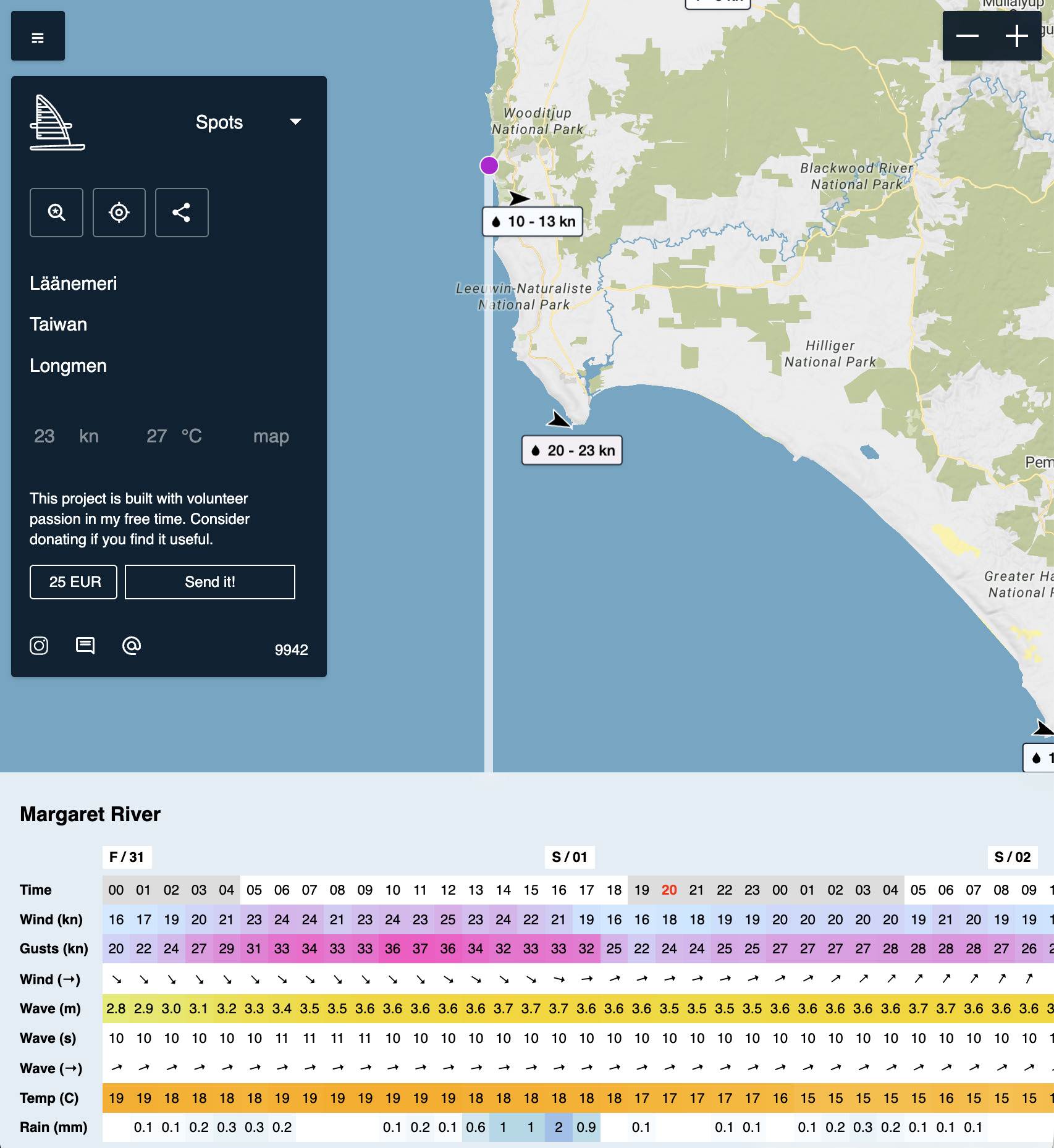Screen dimensions: 1054x1148
Task: Click the purple spot marker on the map
Action: click(x=489, y=165)
